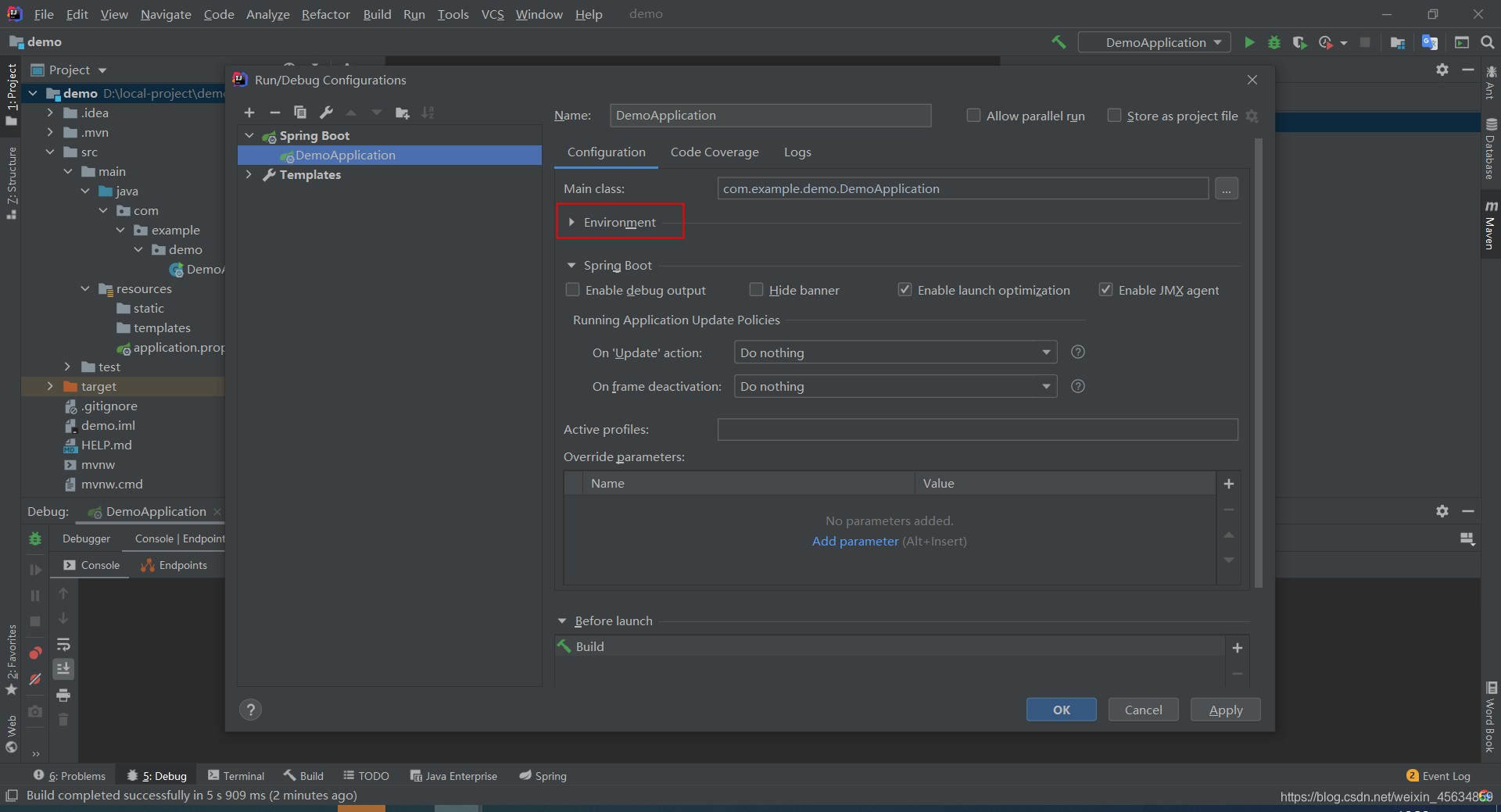Screen dimensions: 1501x812
Task: Move configuration into new folder icon
Action: pos(403,113)
